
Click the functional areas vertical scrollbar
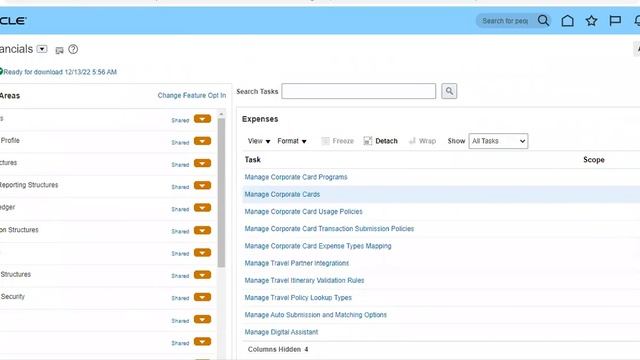(x=221, y=193)
